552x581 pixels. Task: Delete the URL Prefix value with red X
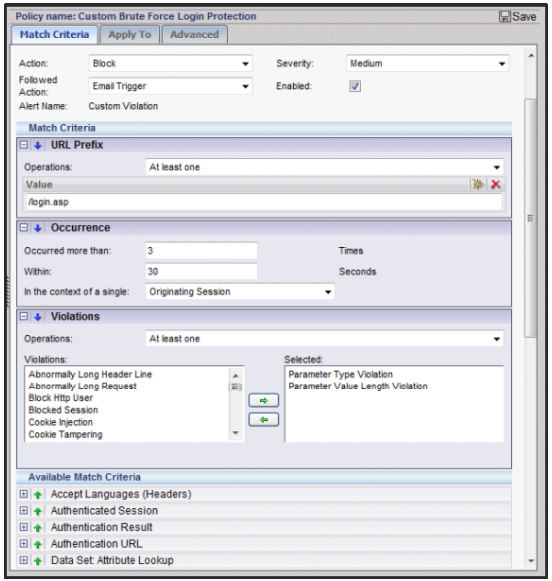pos(496,184)
